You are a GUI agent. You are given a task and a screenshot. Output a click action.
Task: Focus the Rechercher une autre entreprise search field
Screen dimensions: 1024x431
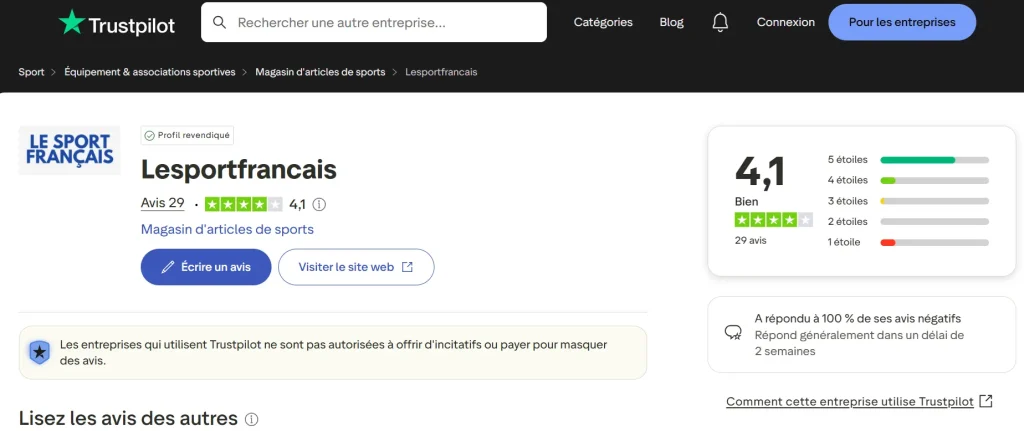click(x=374, y=22)
